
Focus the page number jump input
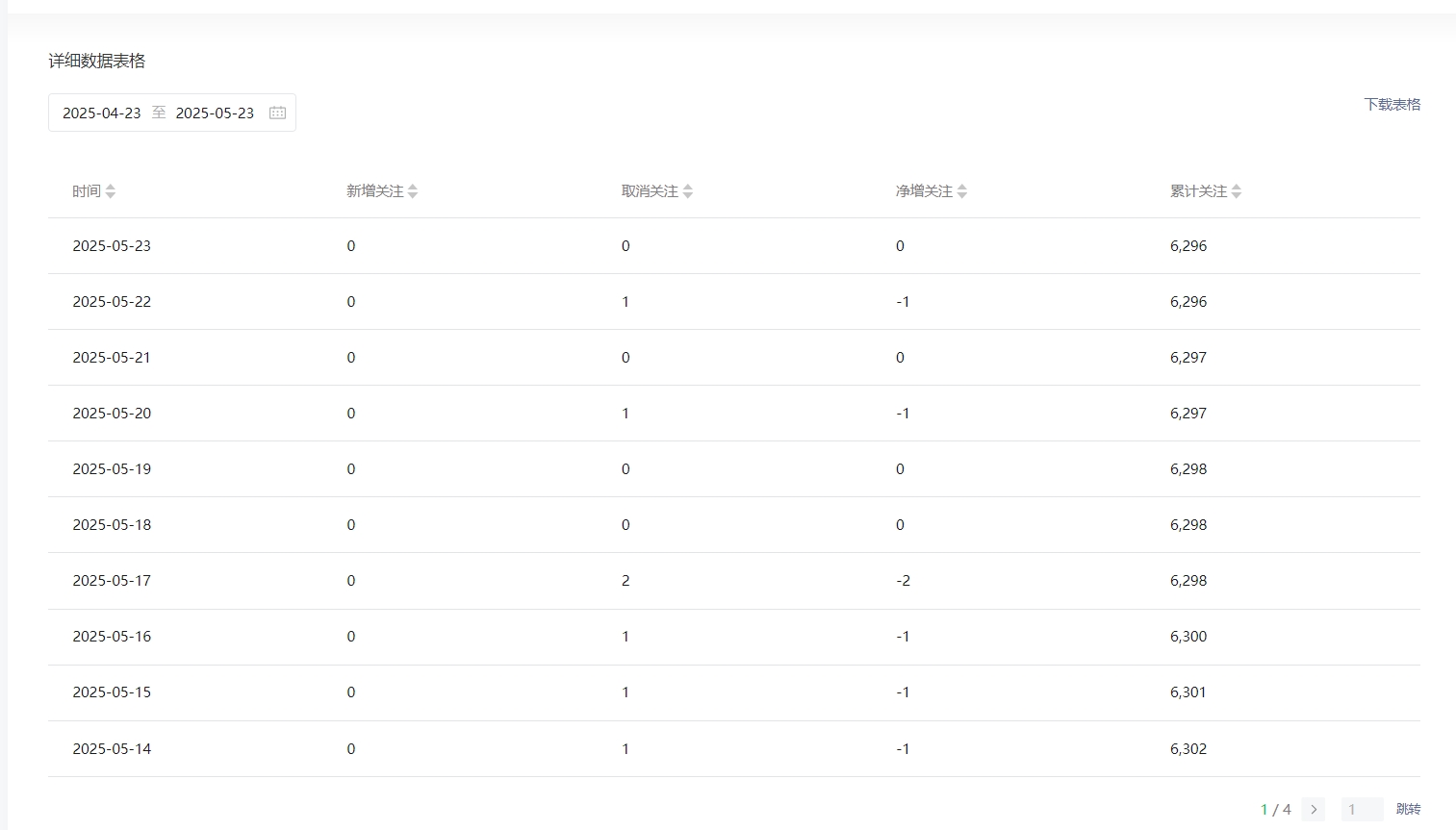pos(1362,809)
